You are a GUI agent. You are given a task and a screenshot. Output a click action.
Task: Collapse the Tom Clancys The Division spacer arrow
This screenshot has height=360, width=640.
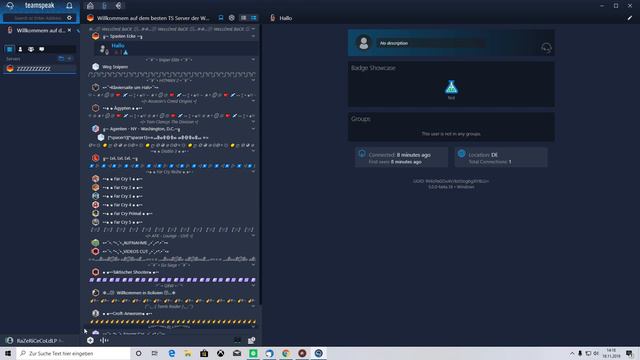[x=253, y=122]
